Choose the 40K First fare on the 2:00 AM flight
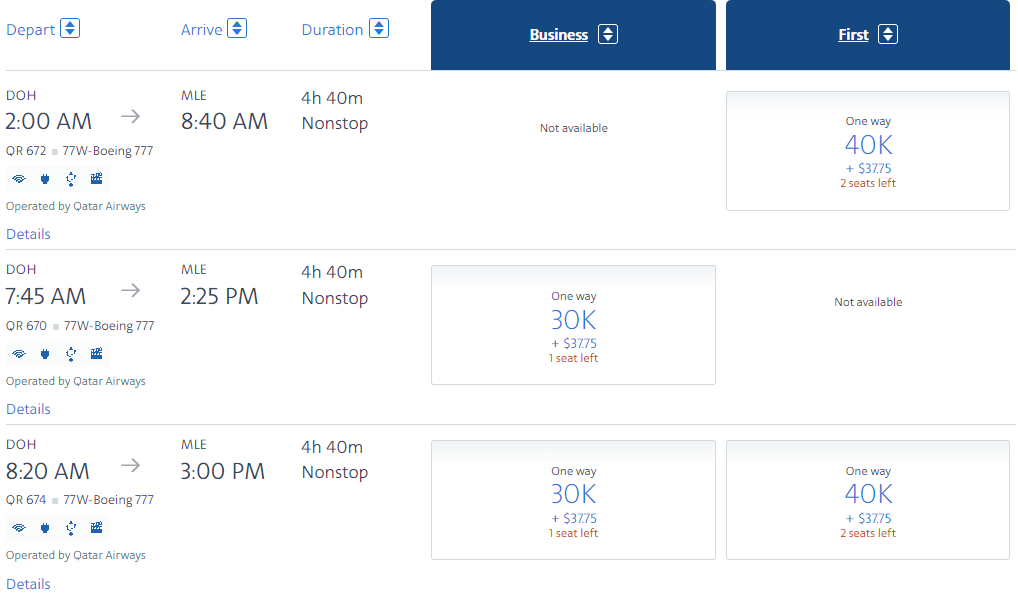The height and width of the screenshot is (596, 1018). pos(868,151)
